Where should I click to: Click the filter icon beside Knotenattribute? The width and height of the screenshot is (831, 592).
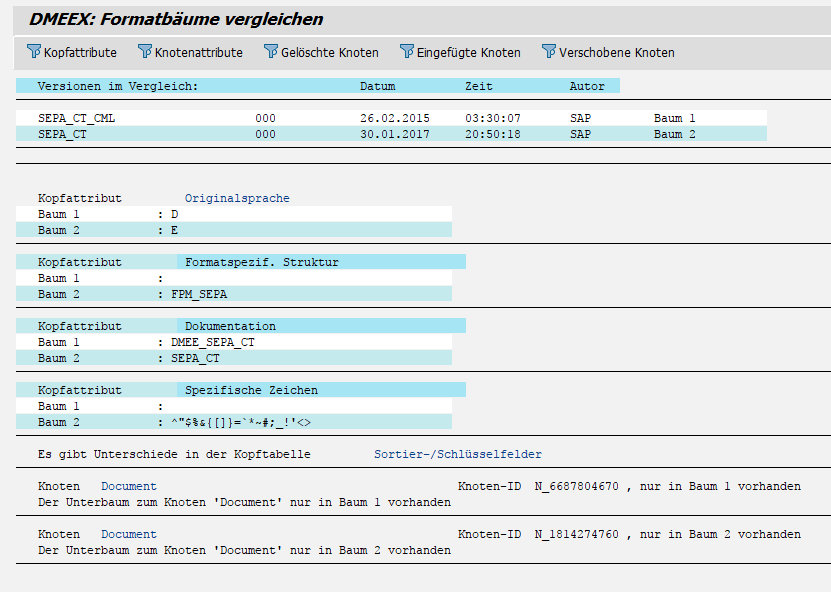[x=145, y=52]
